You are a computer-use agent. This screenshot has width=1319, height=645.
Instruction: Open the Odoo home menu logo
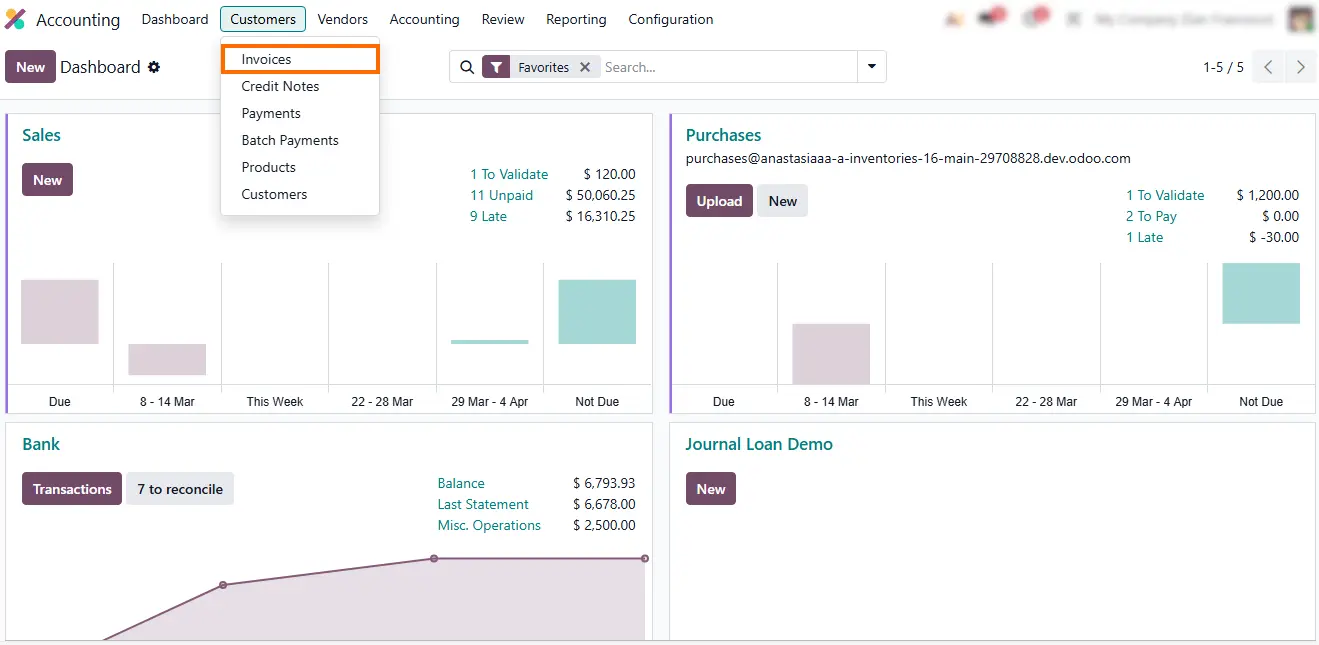coord(15,19)
